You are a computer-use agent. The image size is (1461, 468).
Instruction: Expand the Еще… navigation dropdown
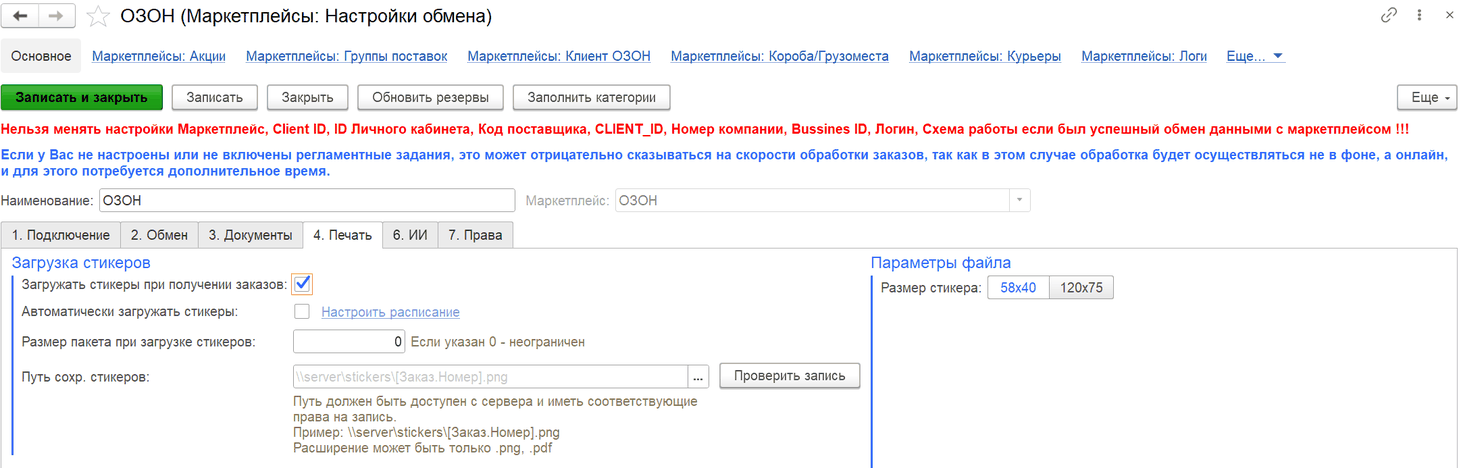pos(1255,56)
